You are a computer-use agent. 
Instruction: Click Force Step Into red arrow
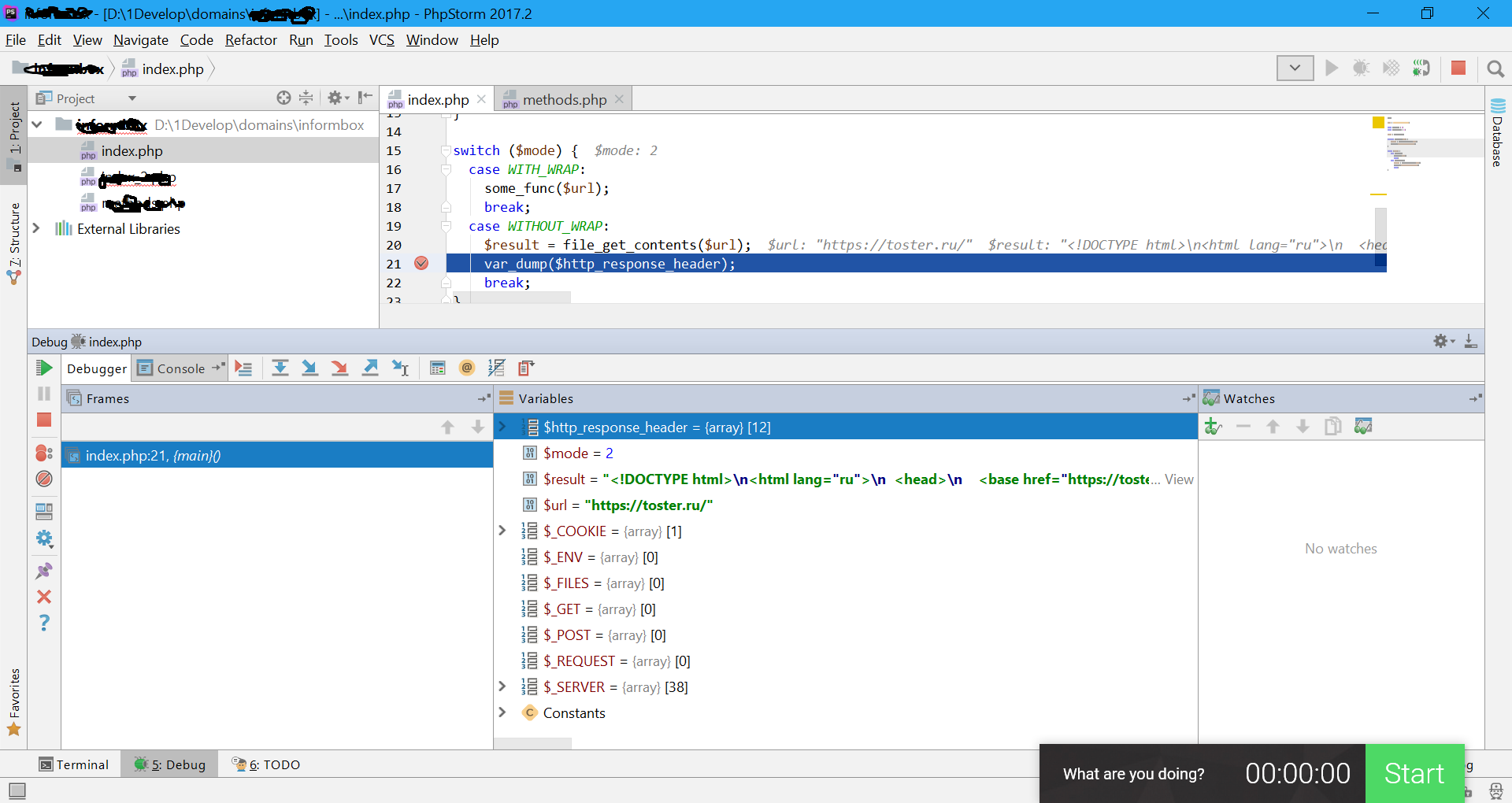click(340, 368)
